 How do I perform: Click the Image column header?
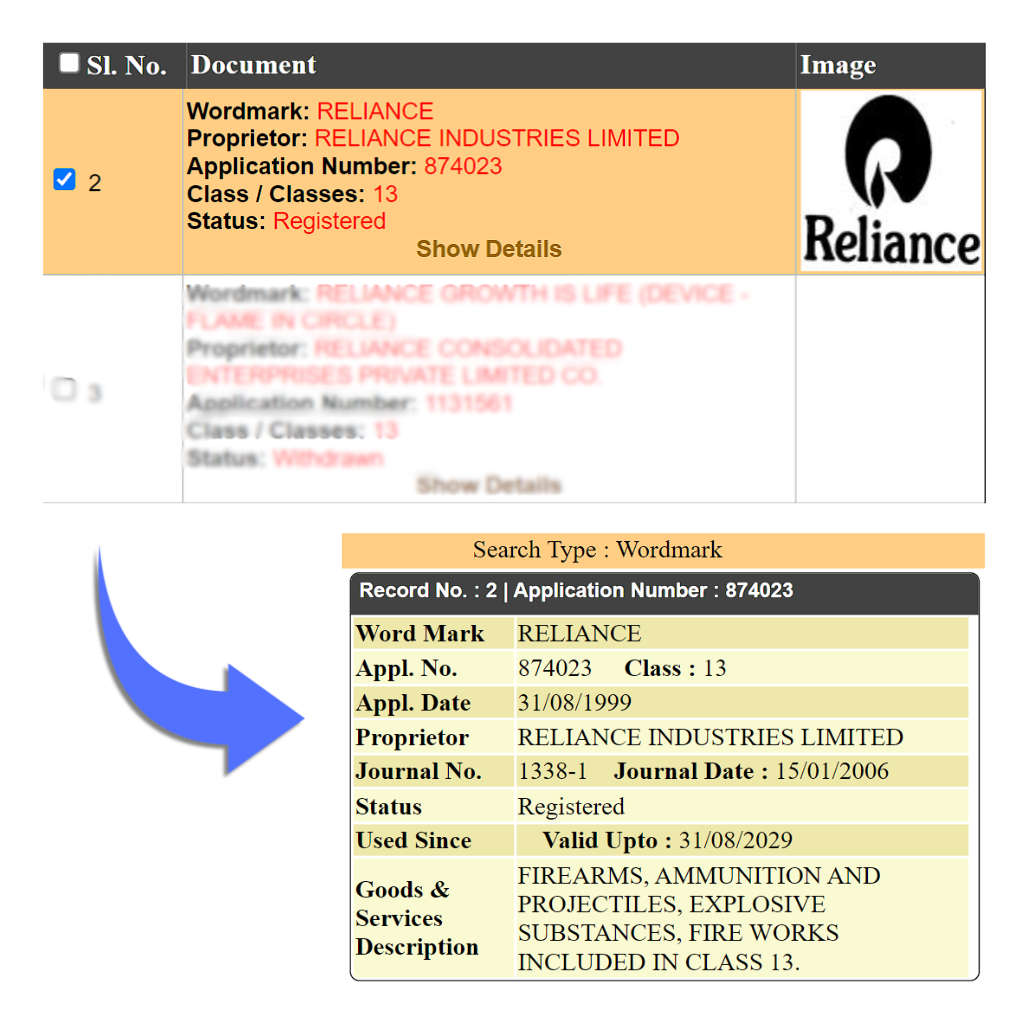[837, 66]
